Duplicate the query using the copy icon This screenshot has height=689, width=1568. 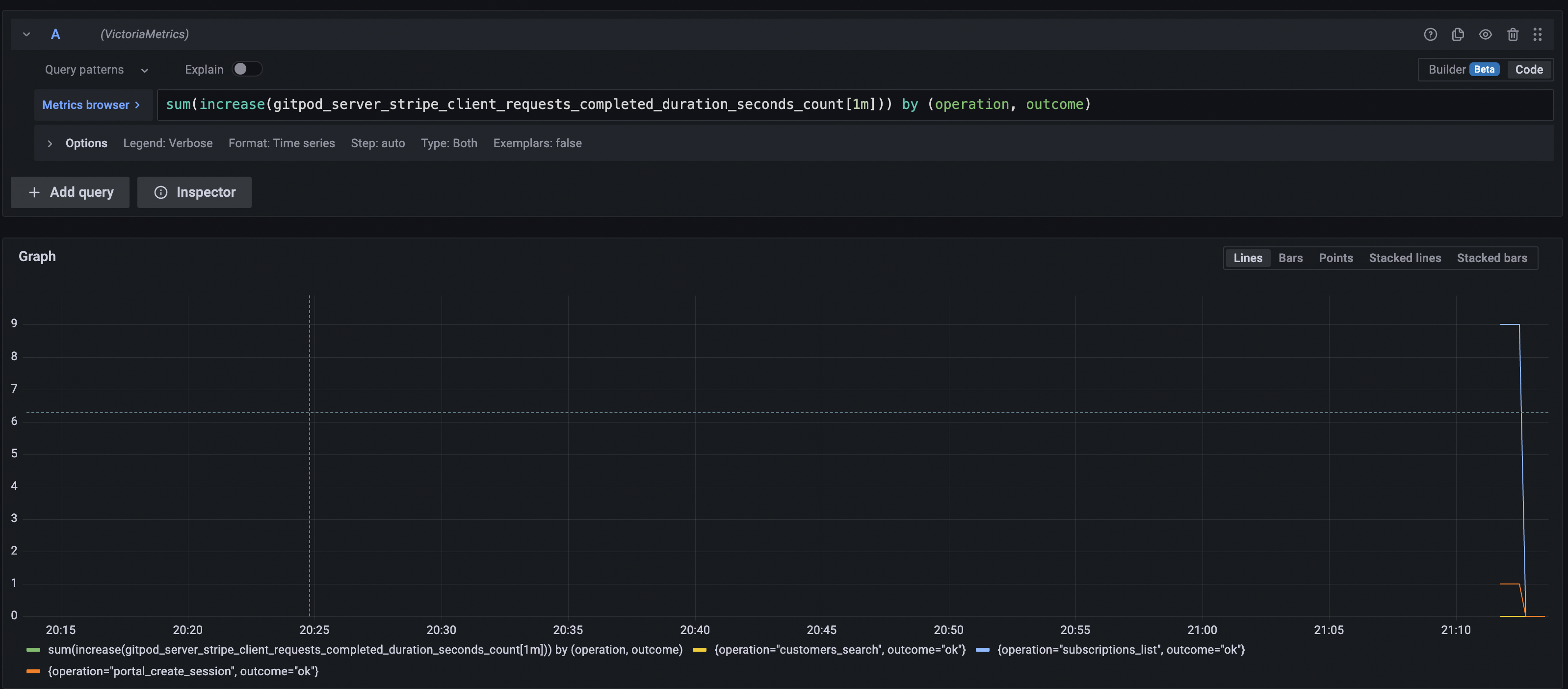tap(1459, 34)
